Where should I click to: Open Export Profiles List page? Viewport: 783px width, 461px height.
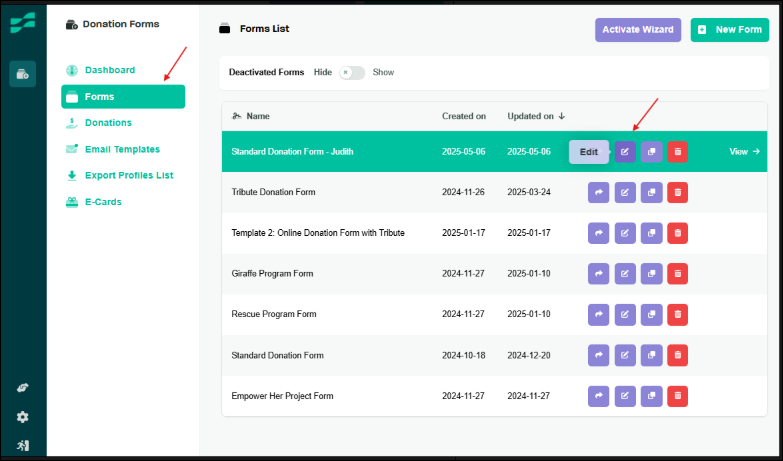tap(128, 175)
